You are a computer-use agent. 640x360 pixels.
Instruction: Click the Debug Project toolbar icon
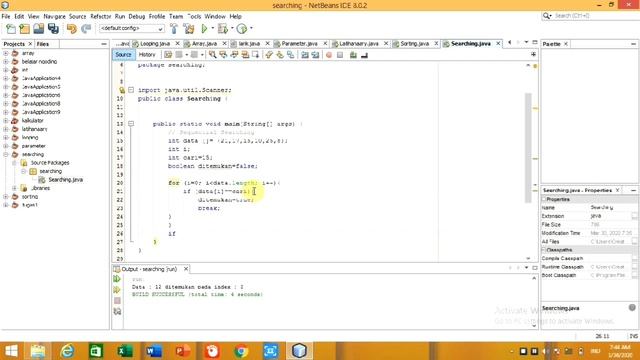[223, 29]
